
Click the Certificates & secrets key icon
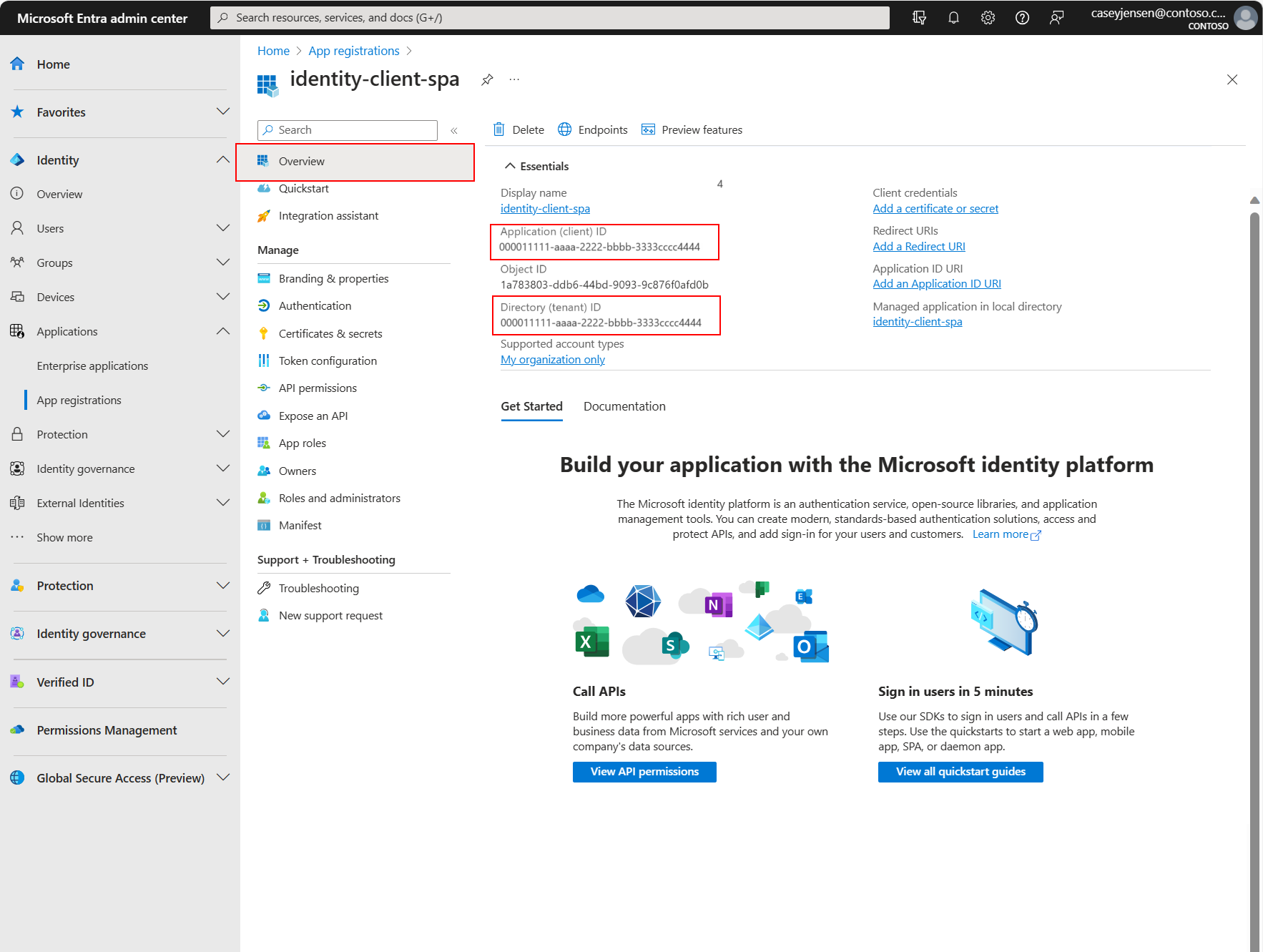coord(264,333)
